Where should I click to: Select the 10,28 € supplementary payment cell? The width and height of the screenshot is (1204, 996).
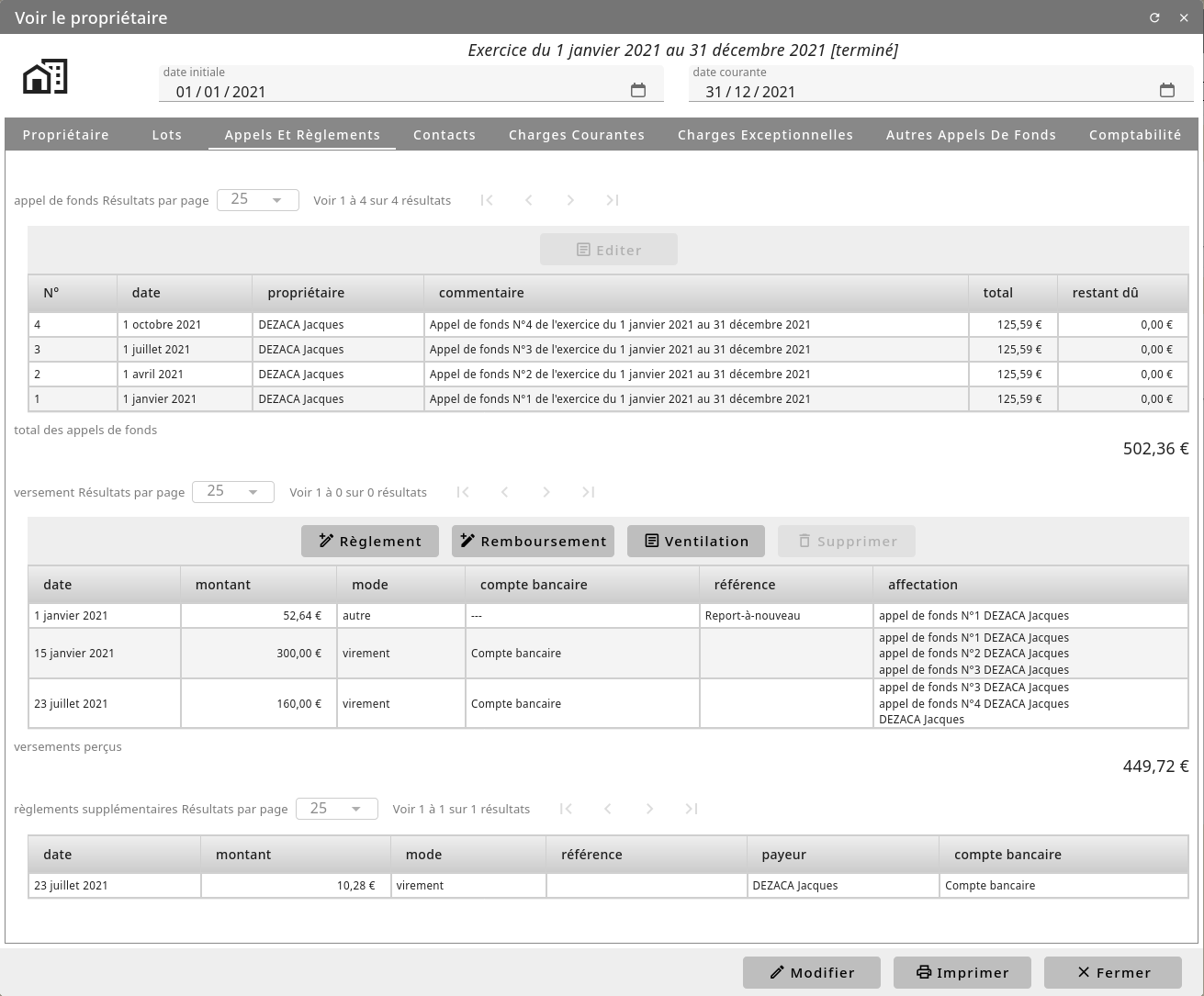click(296, 886)
